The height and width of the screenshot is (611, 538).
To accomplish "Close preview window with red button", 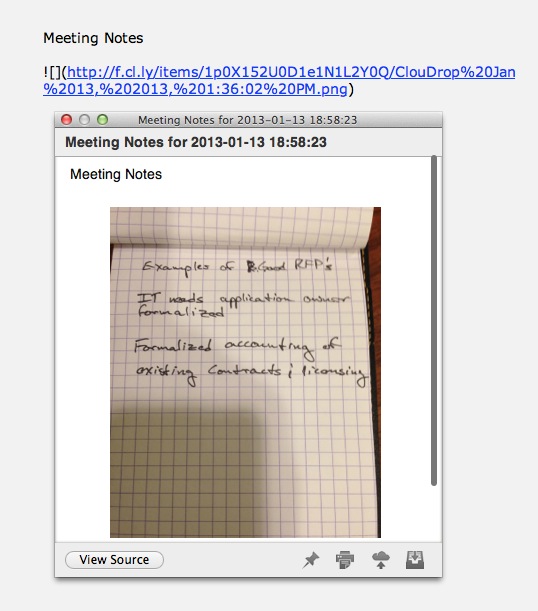I will click(x=67, y=120).
